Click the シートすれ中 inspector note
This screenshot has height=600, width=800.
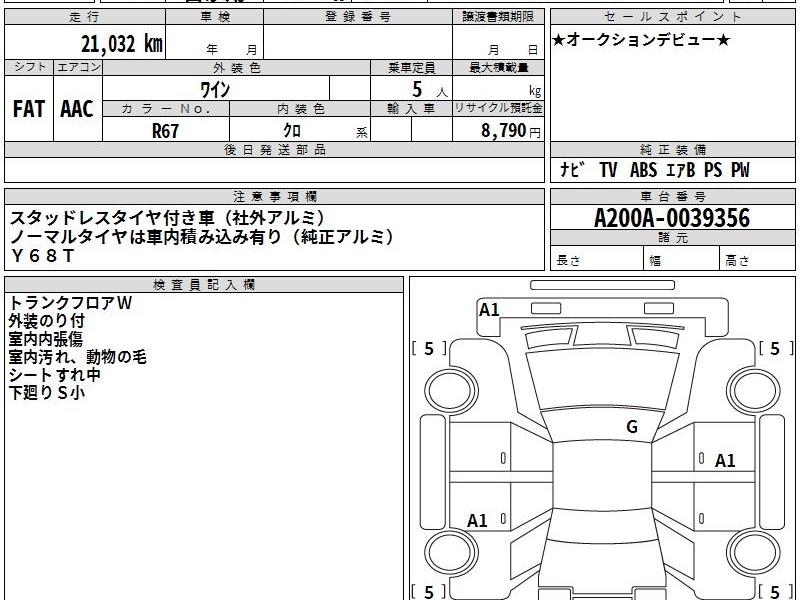[55, 375]
